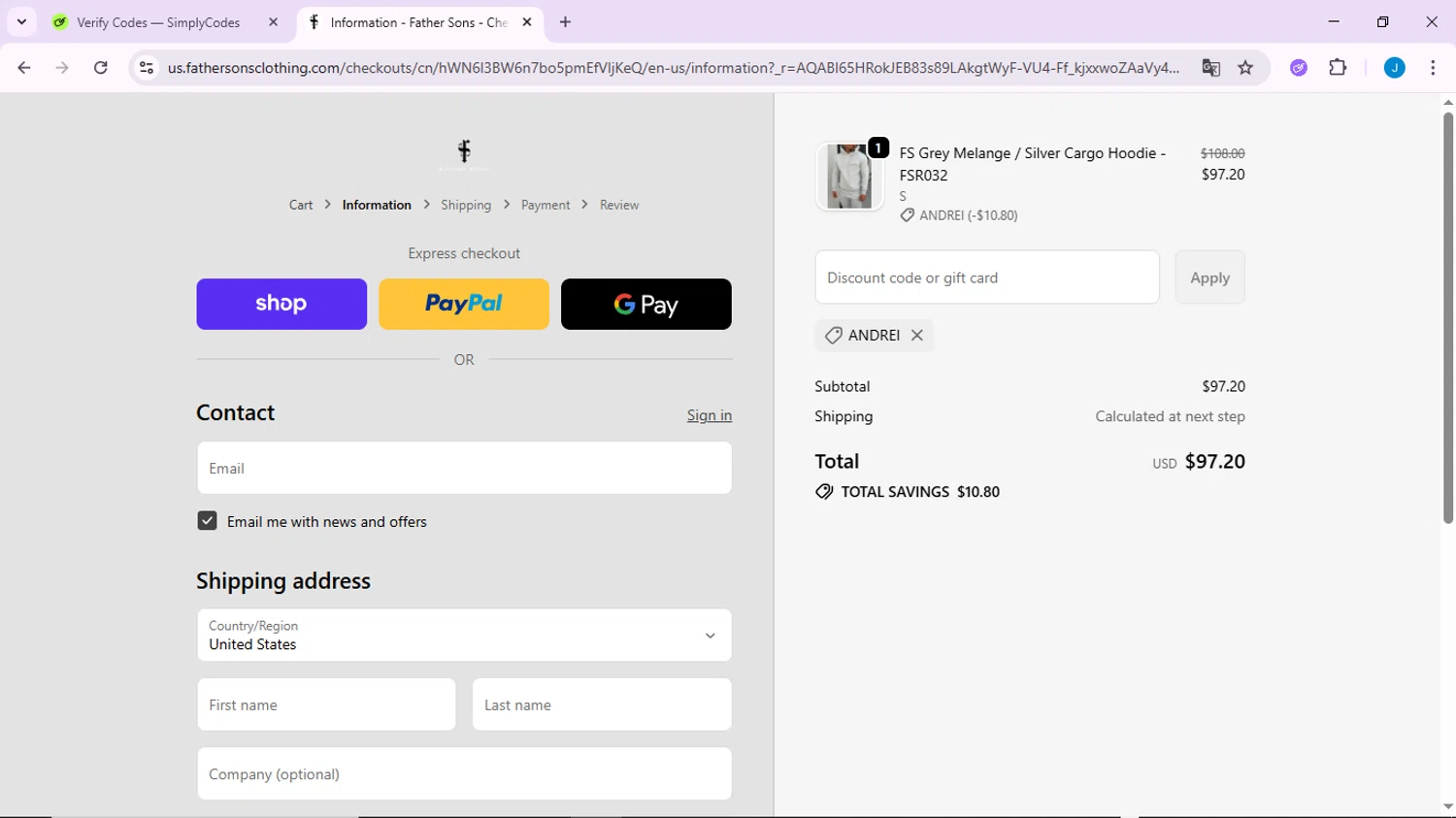Click the page vertical scrollbar
1456x818 pixels.
[1448, 318]
